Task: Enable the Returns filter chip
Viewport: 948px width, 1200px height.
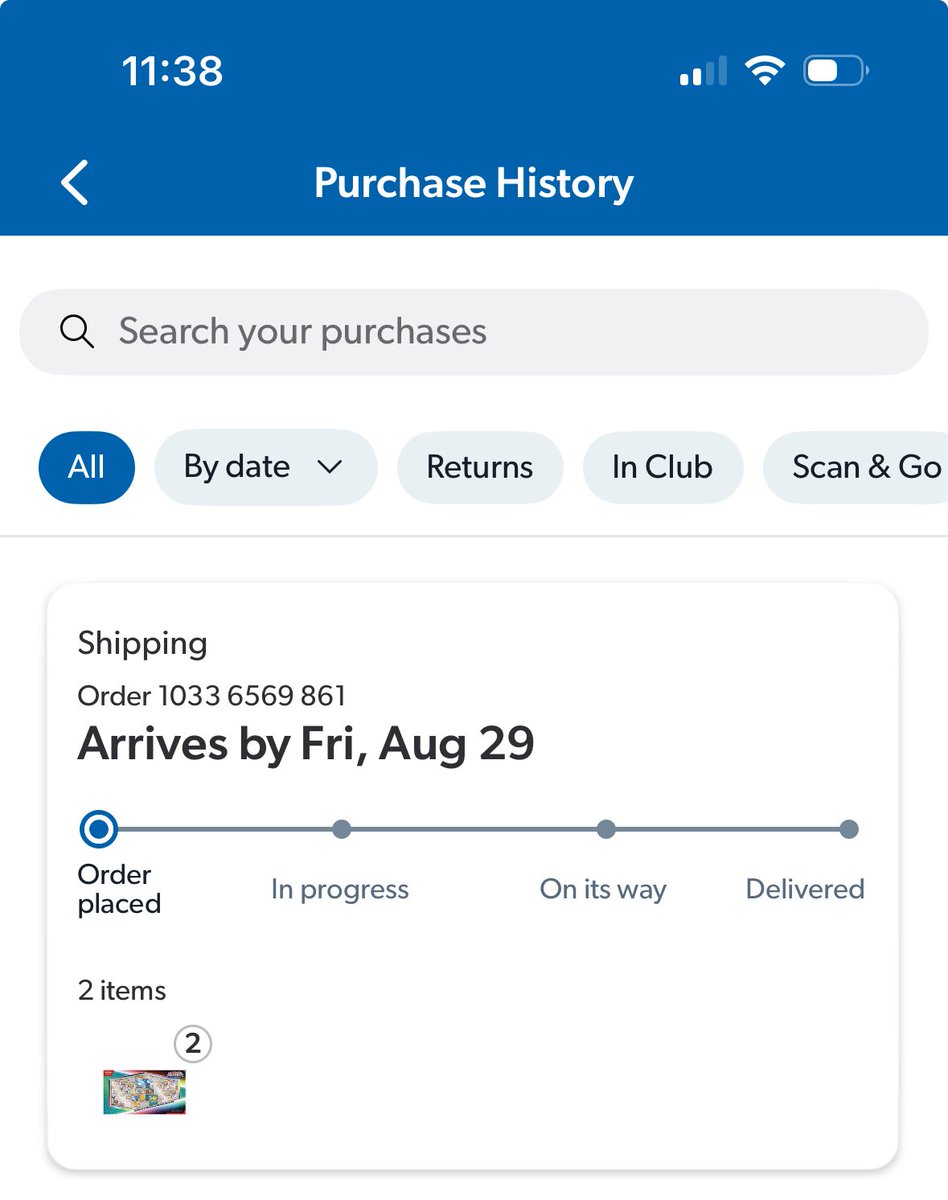Action: coord(480,467)
